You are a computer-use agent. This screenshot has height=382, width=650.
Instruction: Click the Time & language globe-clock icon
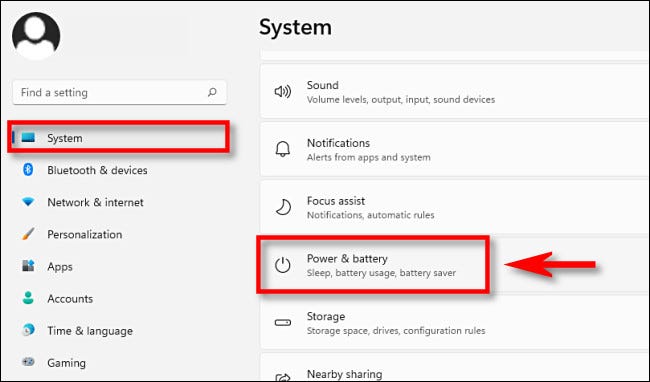coord(28,330)
